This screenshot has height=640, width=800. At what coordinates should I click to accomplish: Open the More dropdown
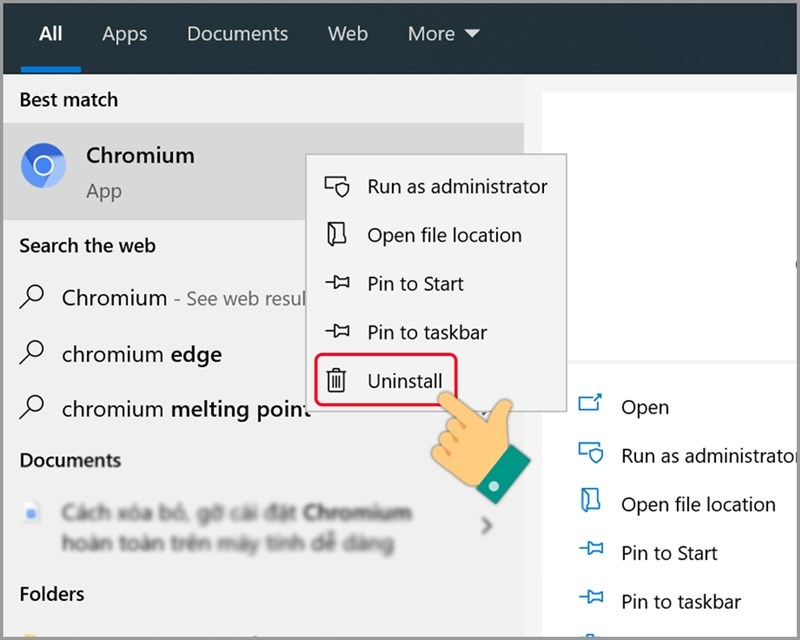[x=443, y=33]
